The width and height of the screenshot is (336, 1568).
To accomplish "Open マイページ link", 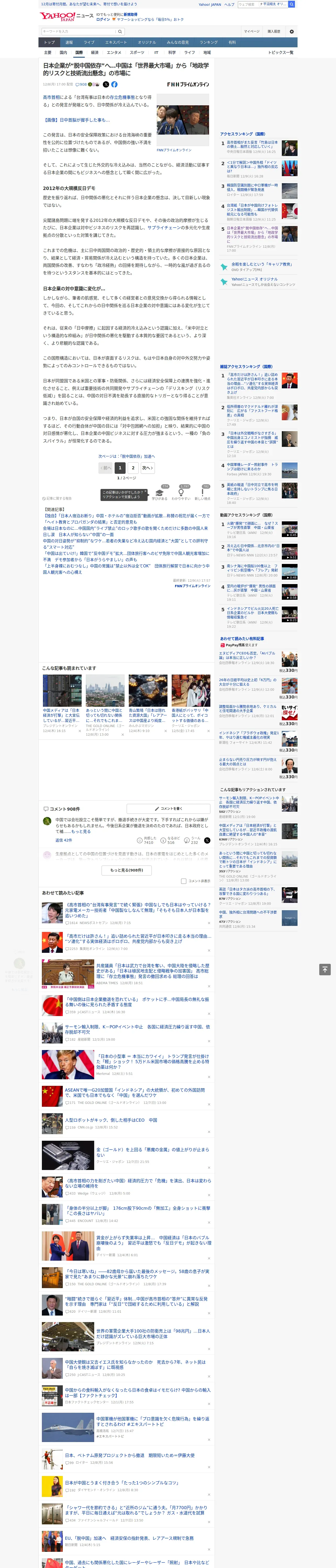I will 251,32.
